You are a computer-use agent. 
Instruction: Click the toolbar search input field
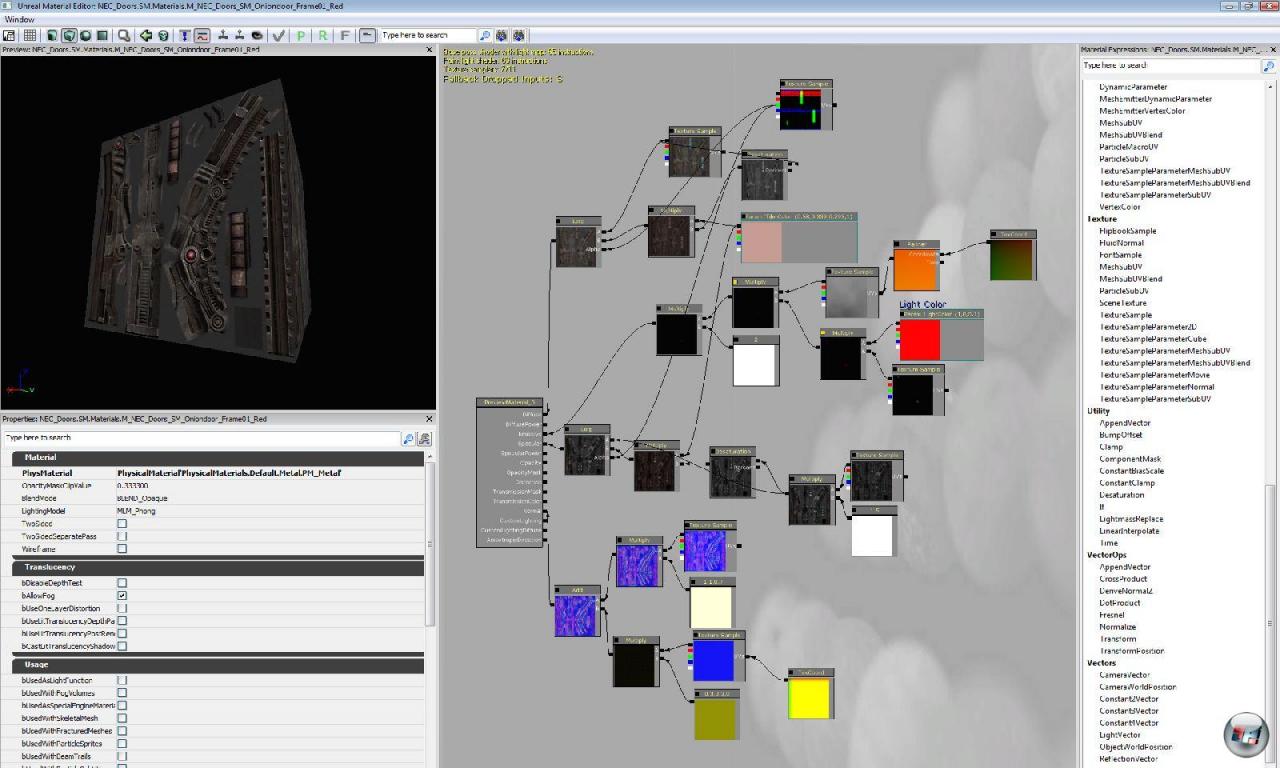coord(428,35)
